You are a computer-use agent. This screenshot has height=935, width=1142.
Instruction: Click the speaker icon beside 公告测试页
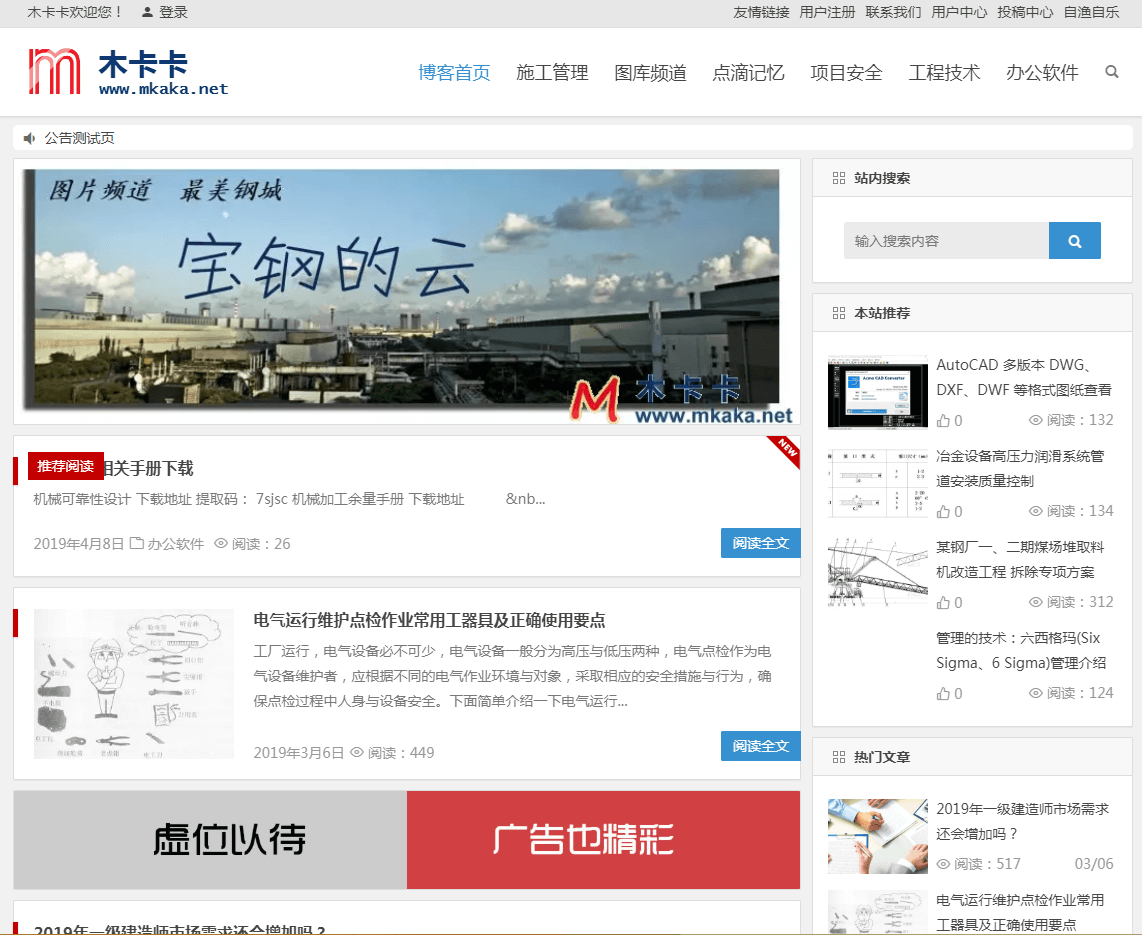29,138
